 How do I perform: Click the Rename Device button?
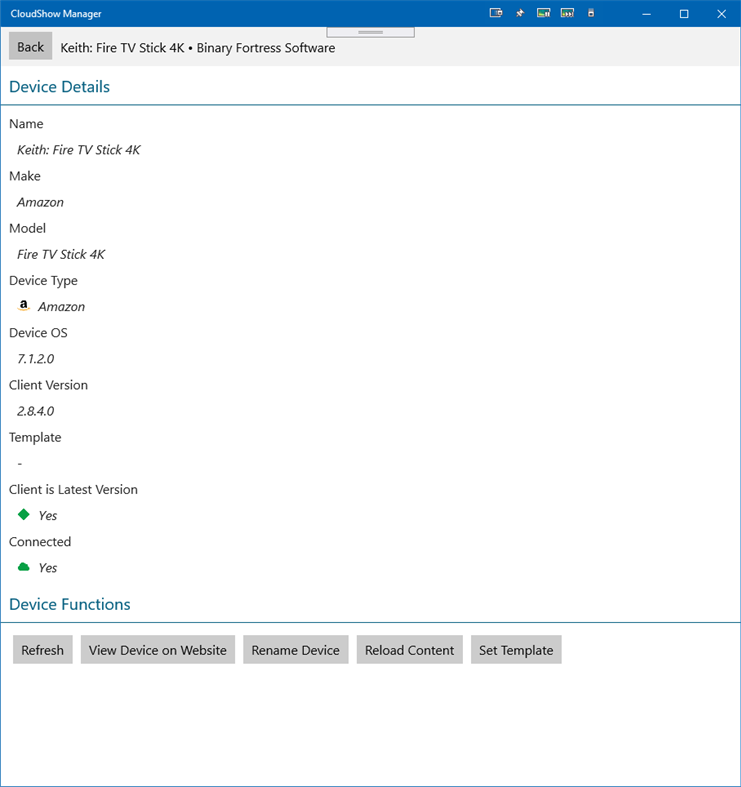click(x=296, y=649)
